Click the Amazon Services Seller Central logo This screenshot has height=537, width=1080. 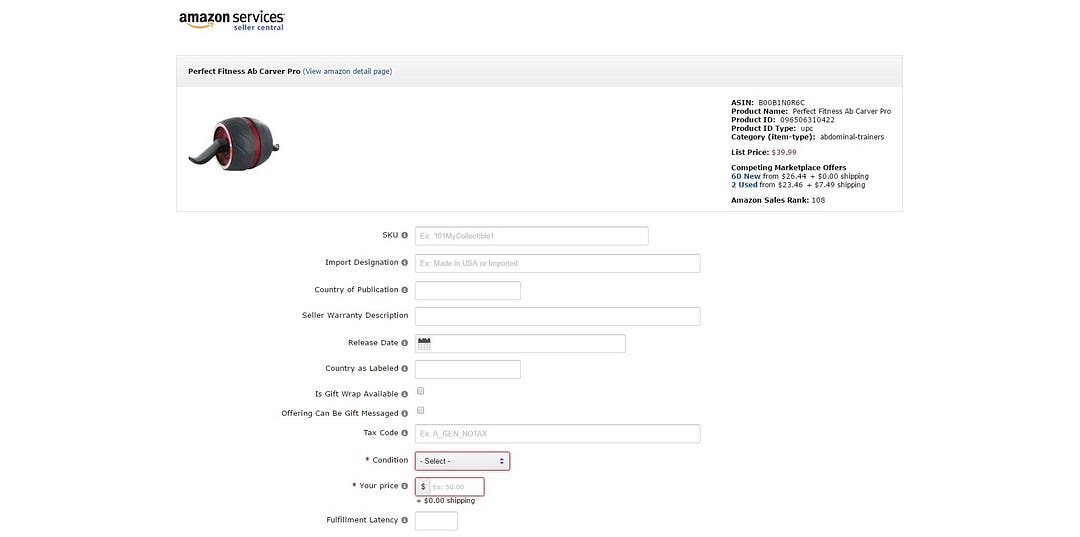click(x=231, y=20)
